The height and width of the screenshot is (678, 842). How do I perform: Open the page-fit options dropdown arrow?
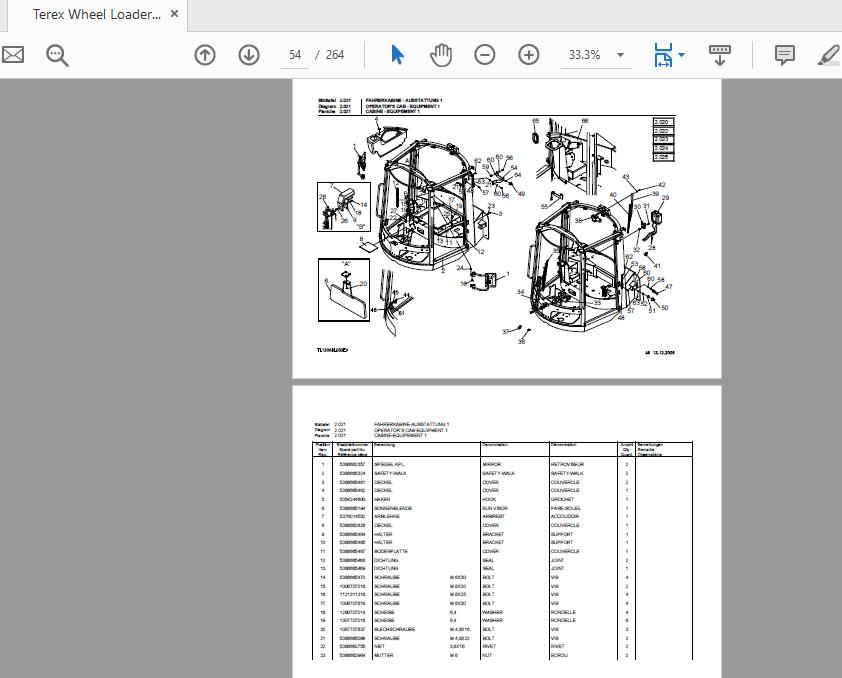point(683,54)
